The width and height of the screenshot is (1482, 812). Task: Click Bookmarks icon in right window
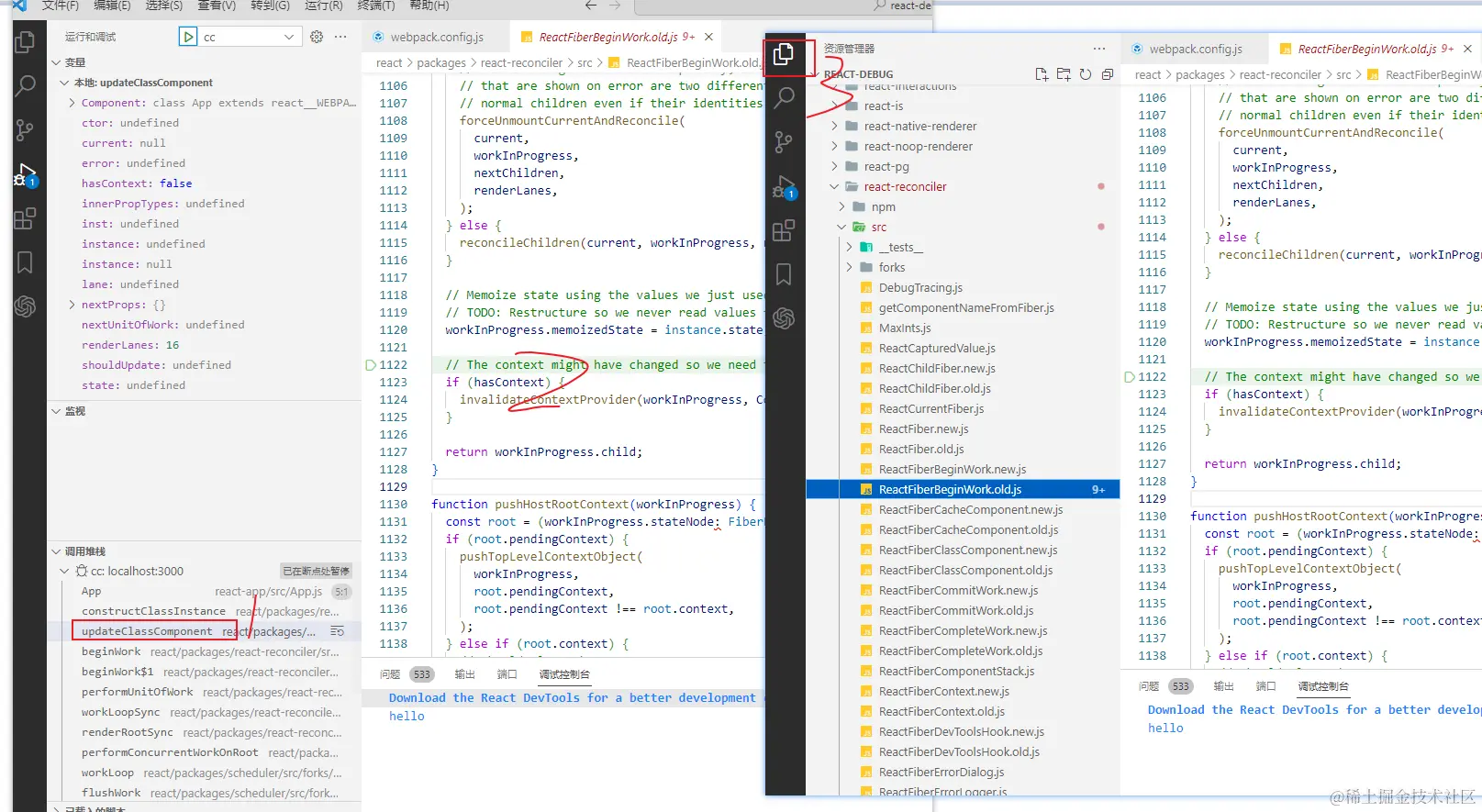784,274
